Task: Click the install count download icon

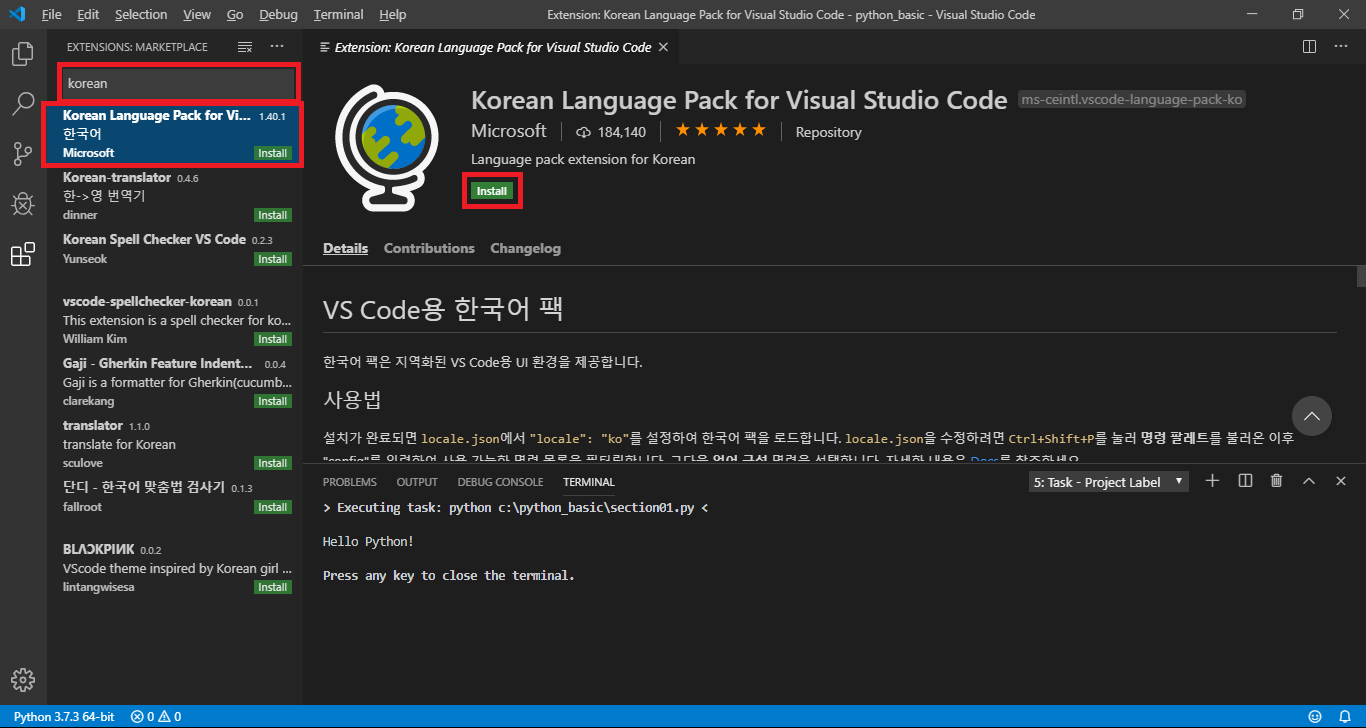Action: 584,132
